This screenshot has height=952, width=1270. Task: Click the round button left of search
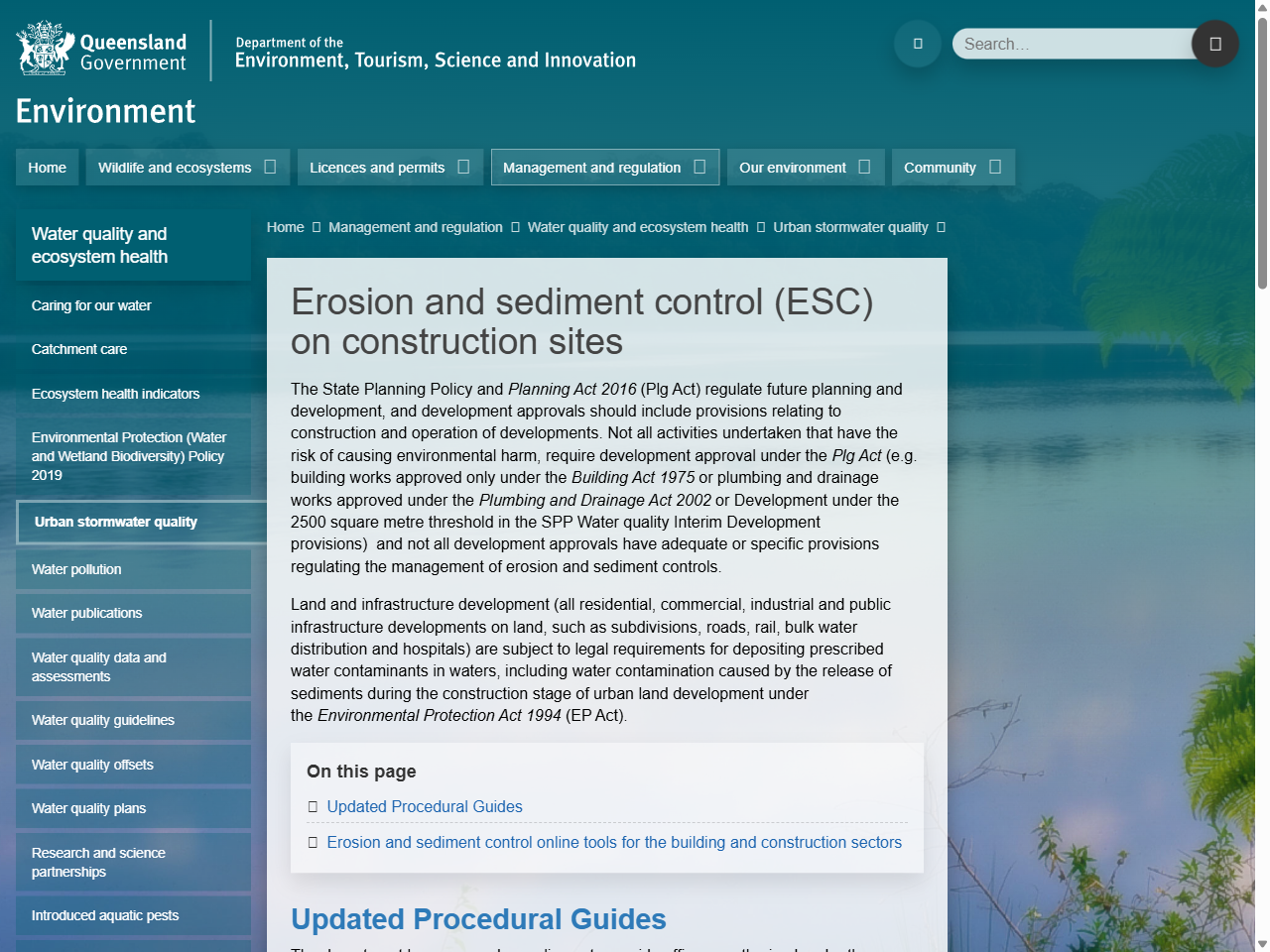(x=918, y=44)
